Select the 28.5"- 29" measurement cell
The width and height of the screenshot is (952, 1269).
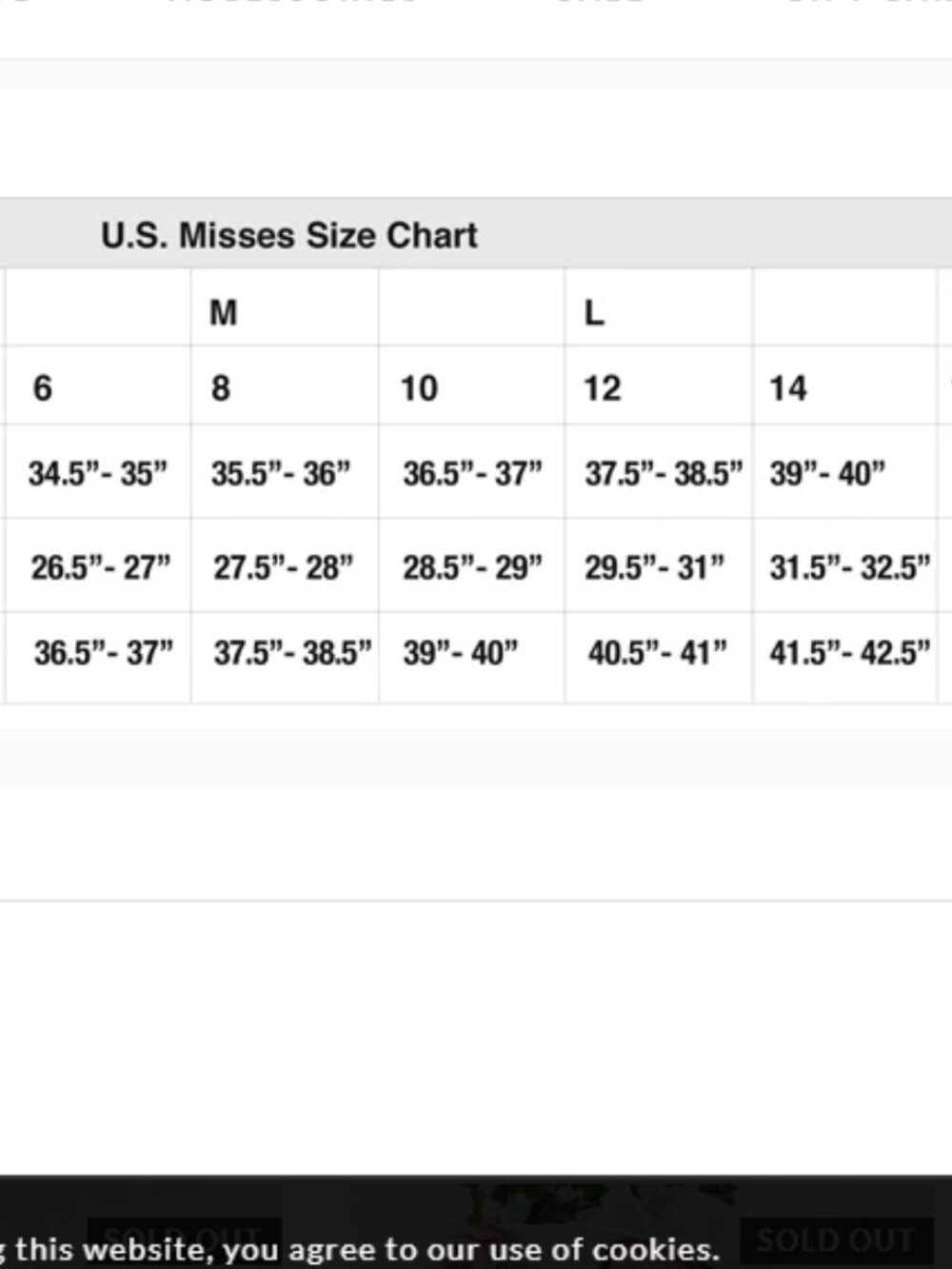(472, 566)
